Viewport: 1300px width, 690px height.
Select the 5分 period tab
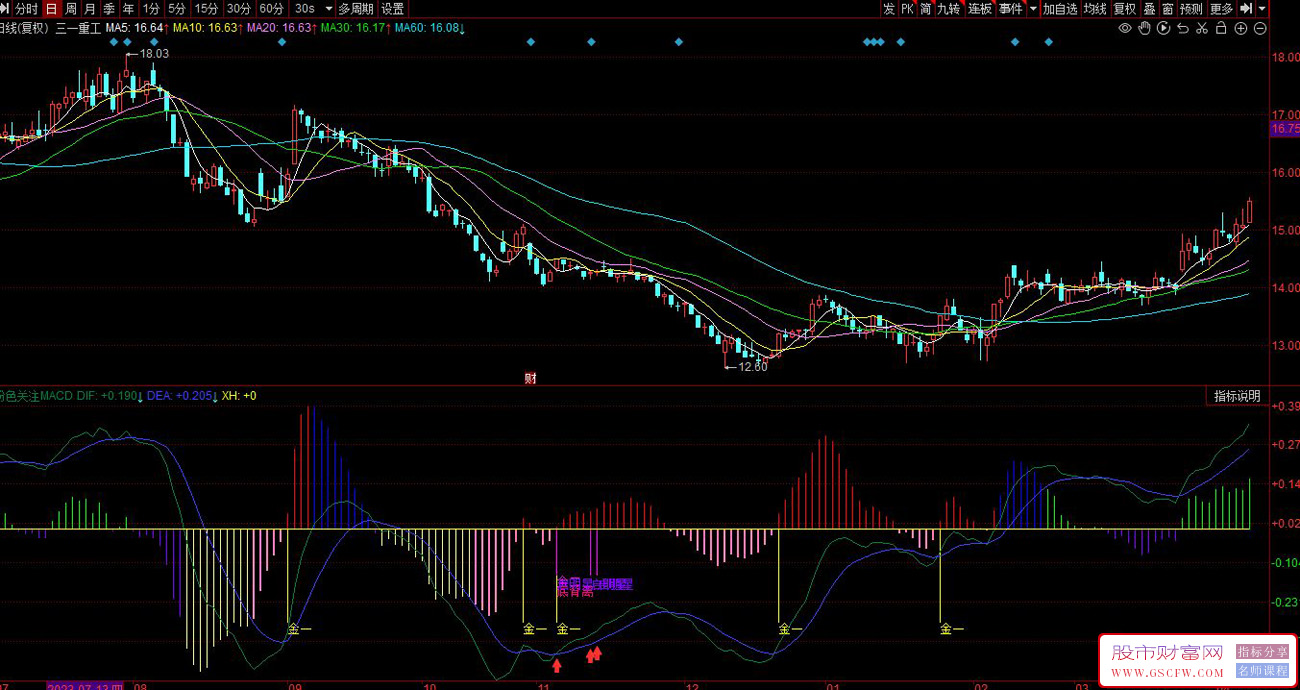[x=177, y=9]
